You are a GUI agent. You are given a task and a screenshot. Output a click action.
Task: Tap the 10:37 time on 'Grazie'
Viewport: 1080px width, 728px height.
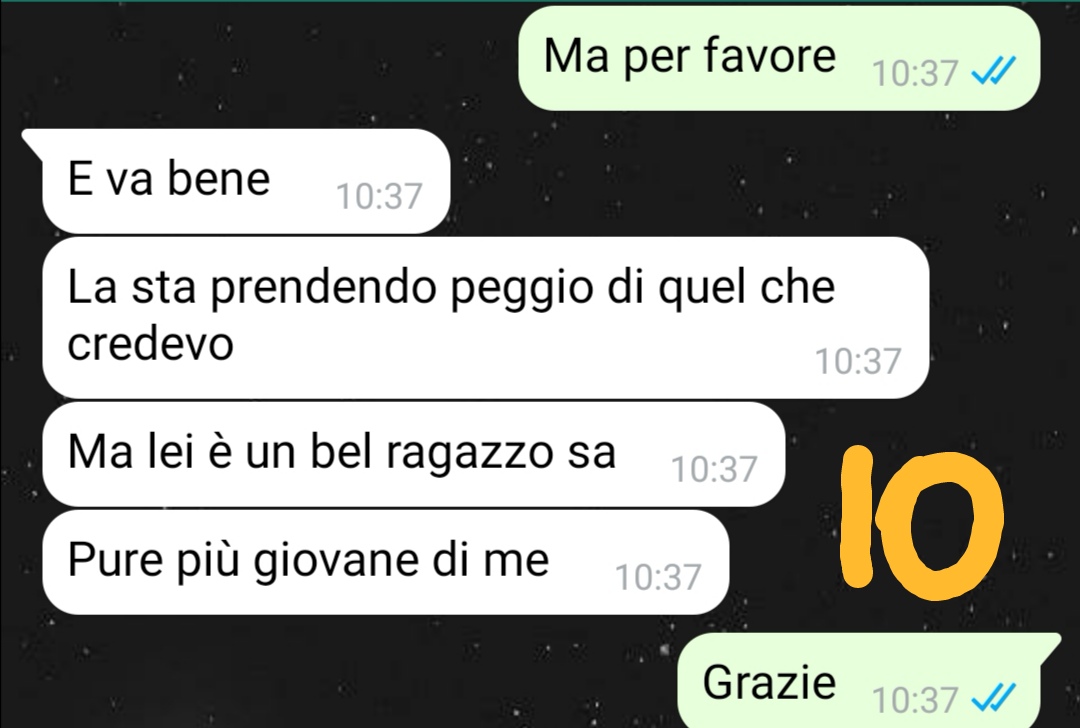point(915,700)
